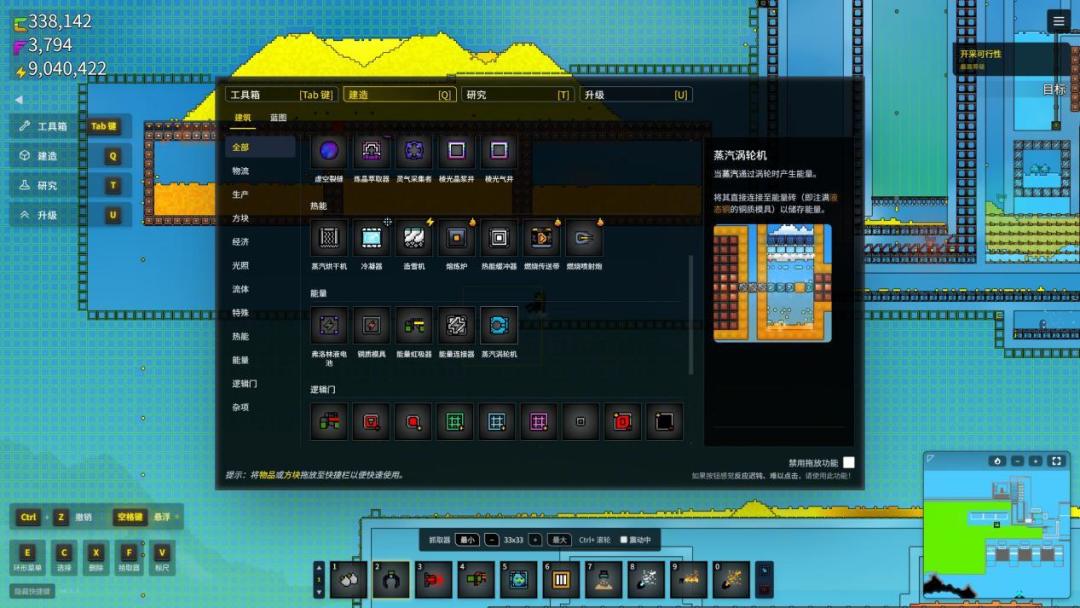Image resolution: width=1080 pixels, height=608 pixels.
Task: Select hotbar slot 5 item
Action: pyautogui.click(x=519, y=580)
